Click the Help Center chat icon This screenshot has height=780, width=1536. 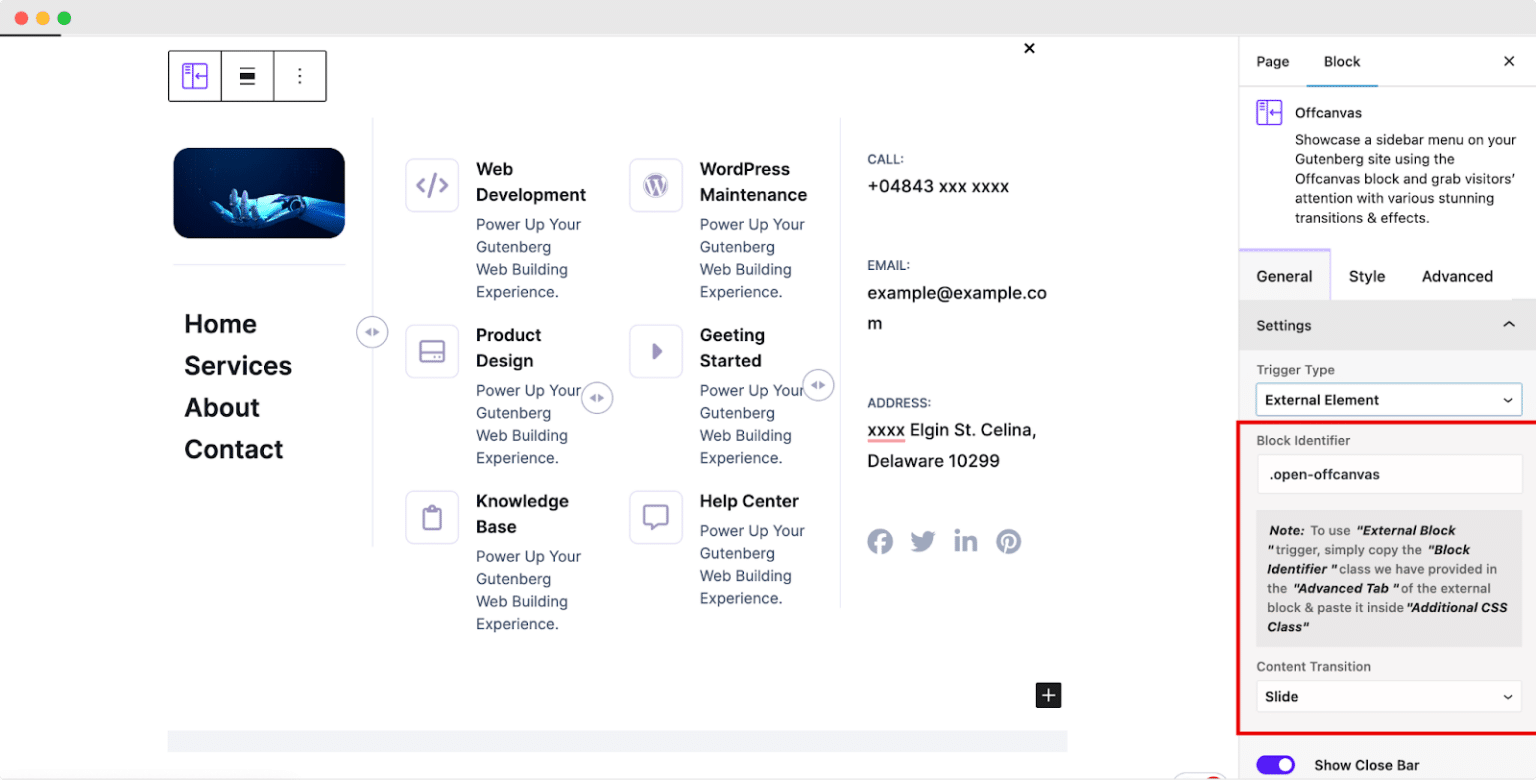[656, 517]
